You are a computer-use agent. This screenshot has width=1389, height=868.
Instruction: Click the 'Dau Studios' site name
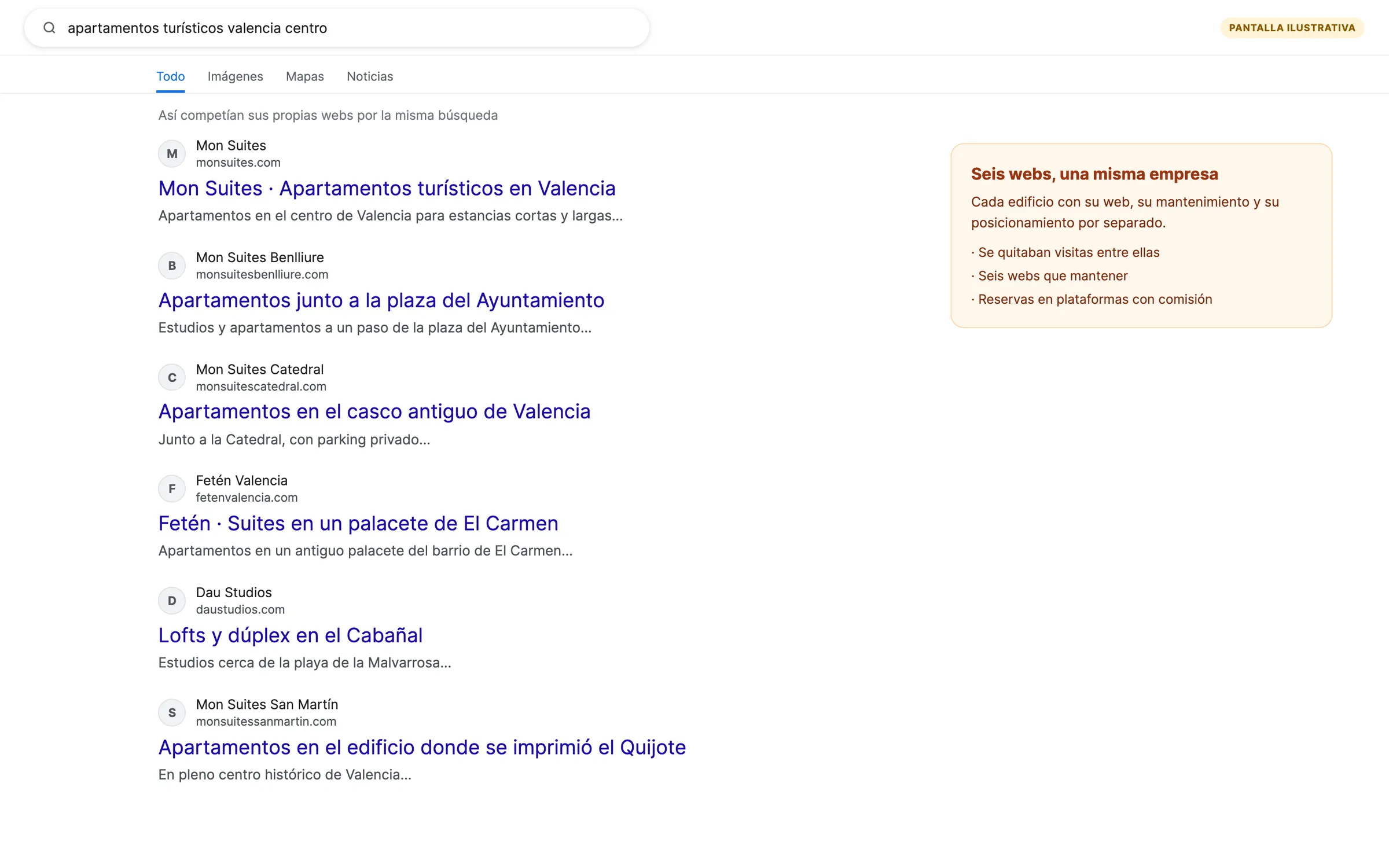click(x=234, y=593)
